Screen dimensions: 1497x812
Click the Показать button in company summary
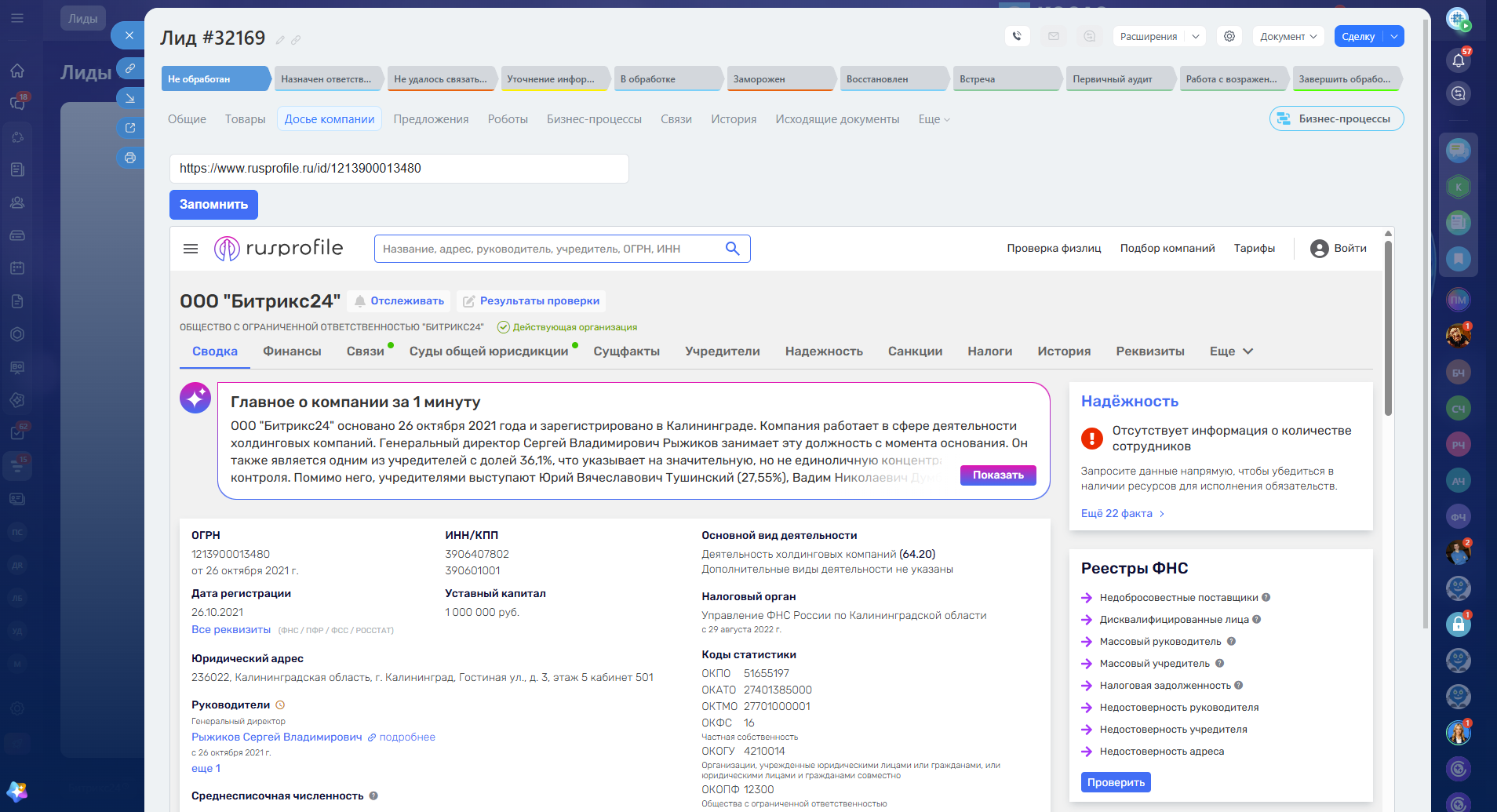click(x=998, y=475)
